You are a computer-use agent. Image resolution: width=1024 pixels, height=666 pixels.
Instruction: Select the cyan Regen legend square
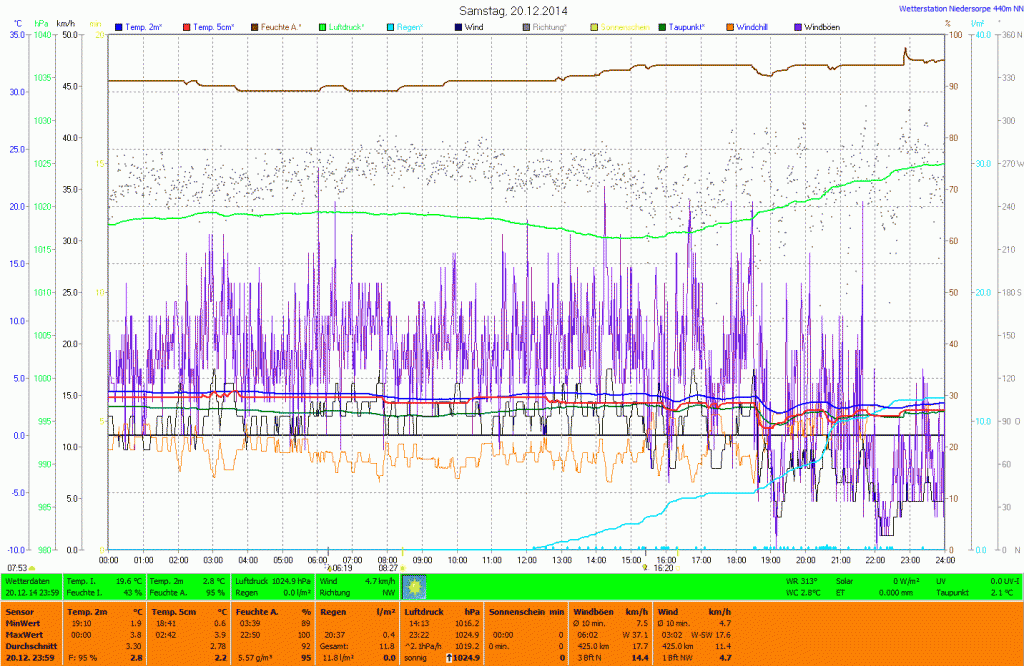(x=391, y=25)
